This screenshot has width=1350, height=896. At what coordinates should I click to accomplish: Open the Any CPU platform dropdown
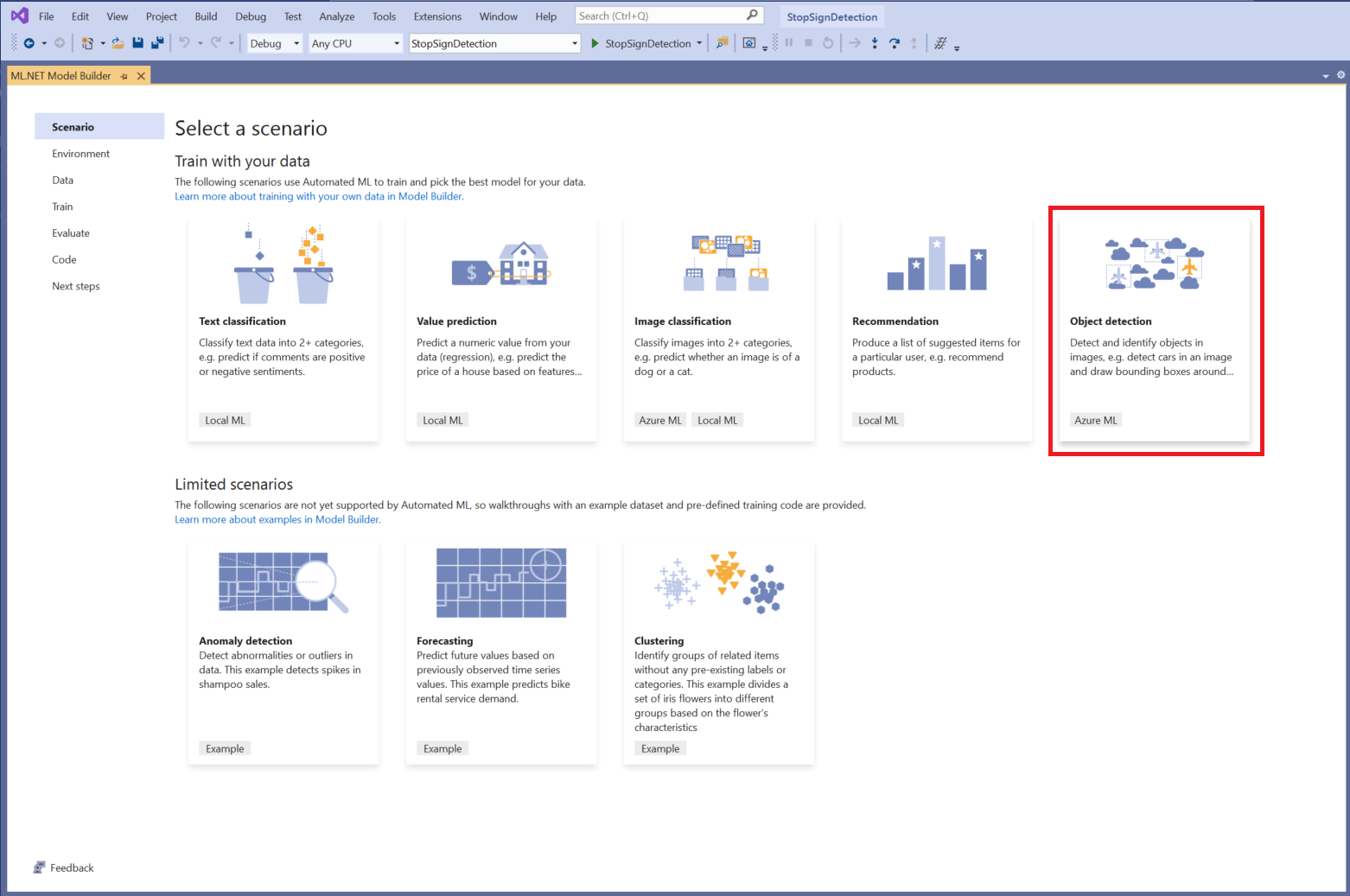tap(354, 42)
